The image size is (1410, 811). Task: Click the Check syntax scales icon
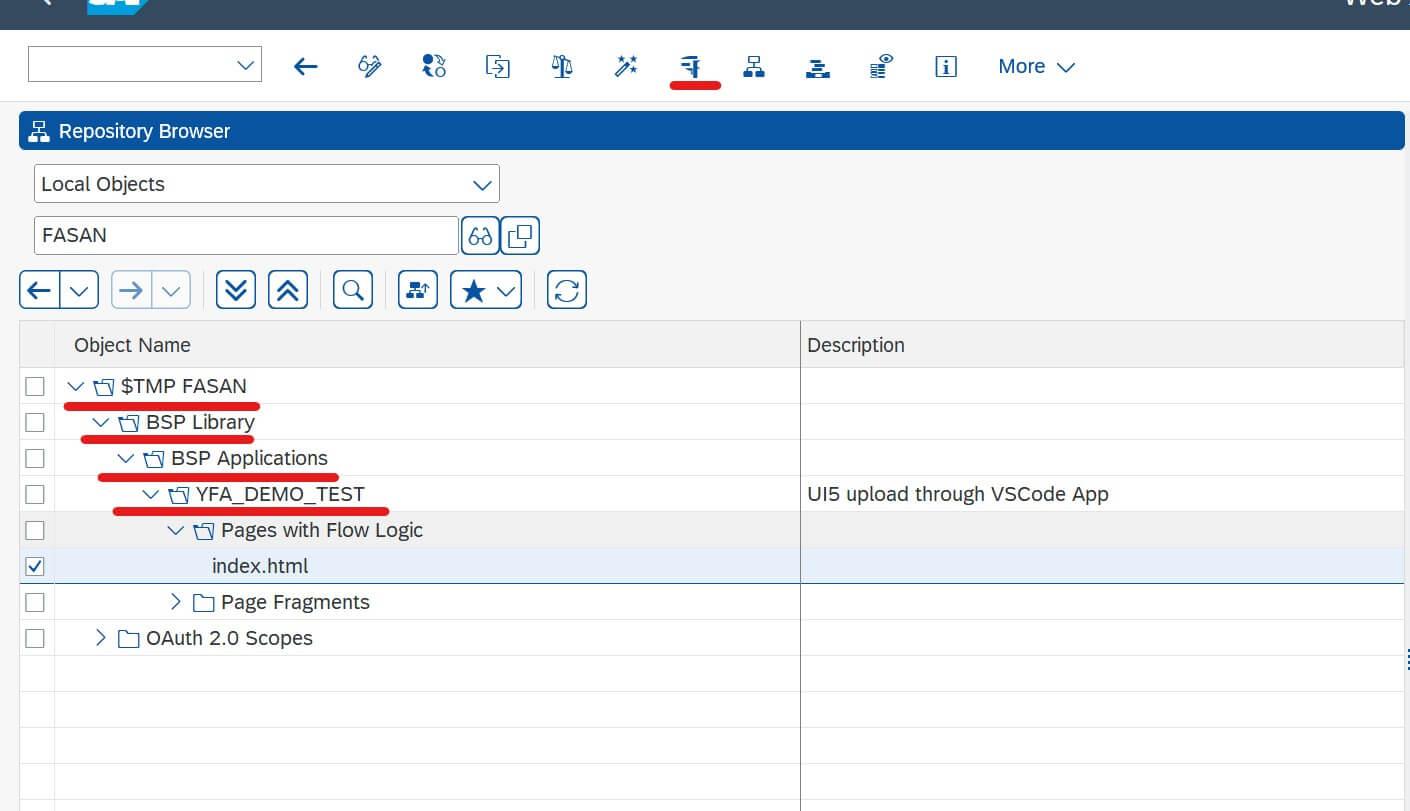pos(562,67)
